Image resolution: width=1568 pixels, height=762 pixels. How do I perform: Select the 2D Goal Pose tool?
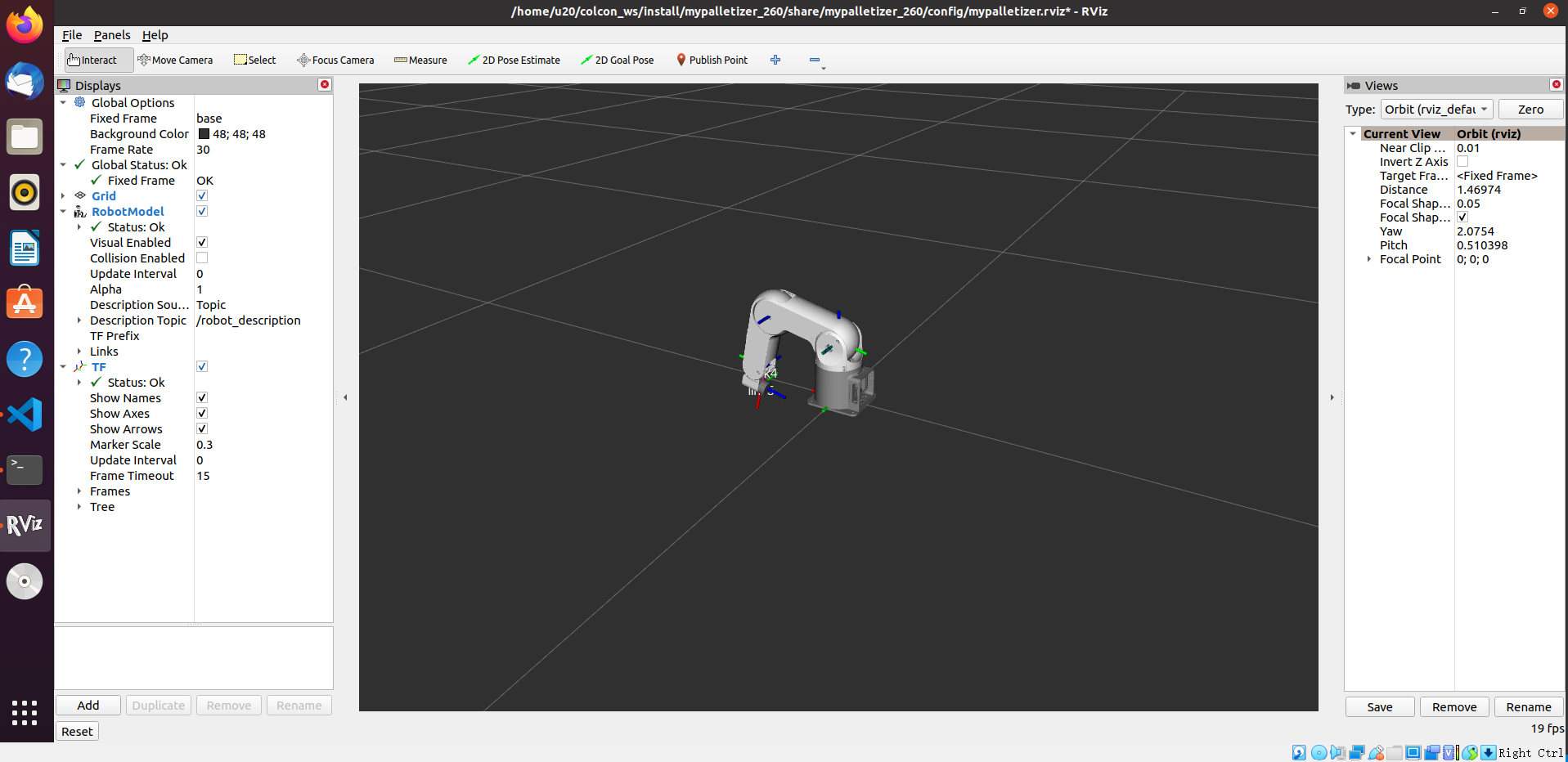coord(617,60)
